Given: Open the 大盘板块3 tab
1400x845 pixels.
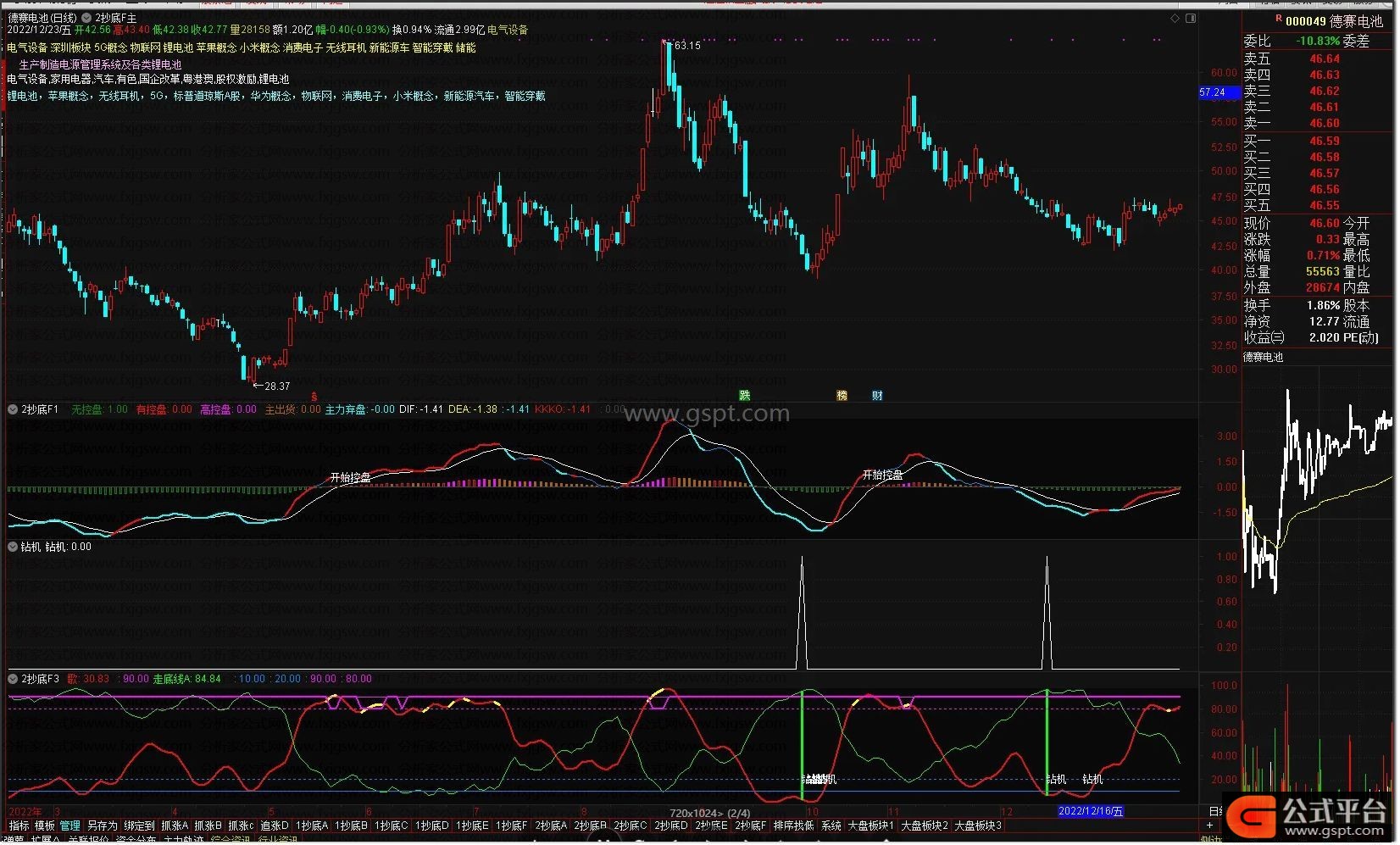Looking at the screenshot, I should point(978,826).
